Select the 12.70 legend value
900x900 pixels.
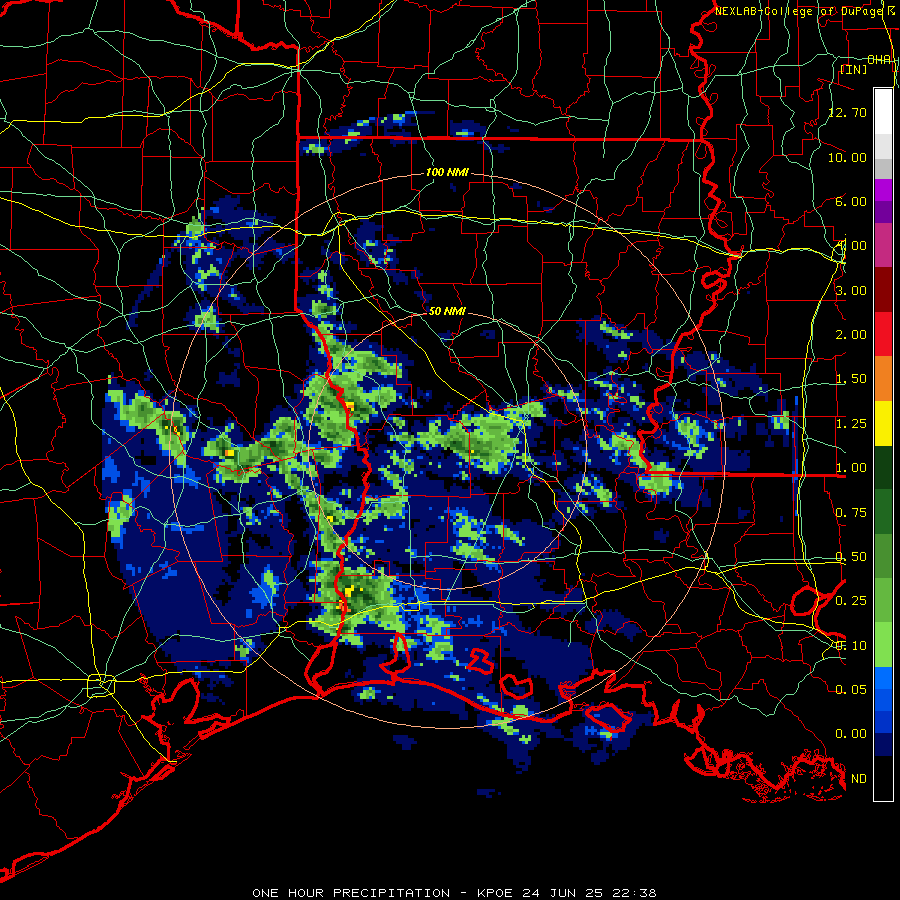point(847,112)
